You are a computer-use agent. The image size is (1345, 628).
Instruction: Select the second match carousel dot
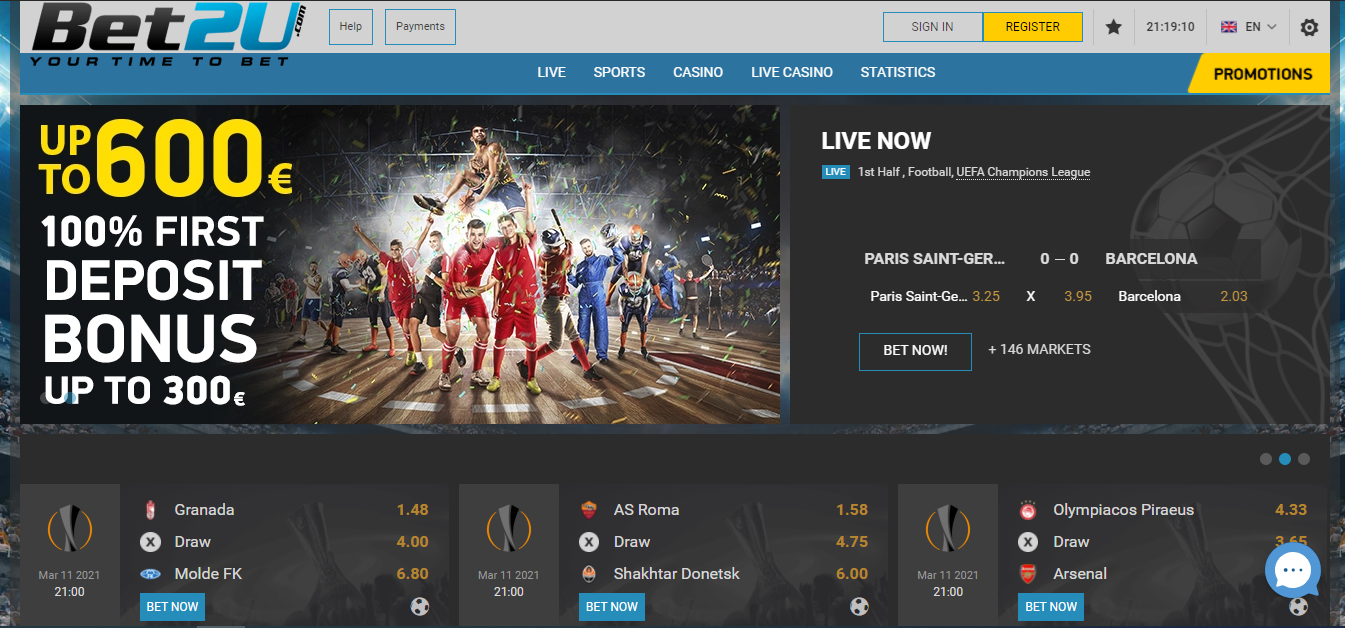tap(1285, 459)
